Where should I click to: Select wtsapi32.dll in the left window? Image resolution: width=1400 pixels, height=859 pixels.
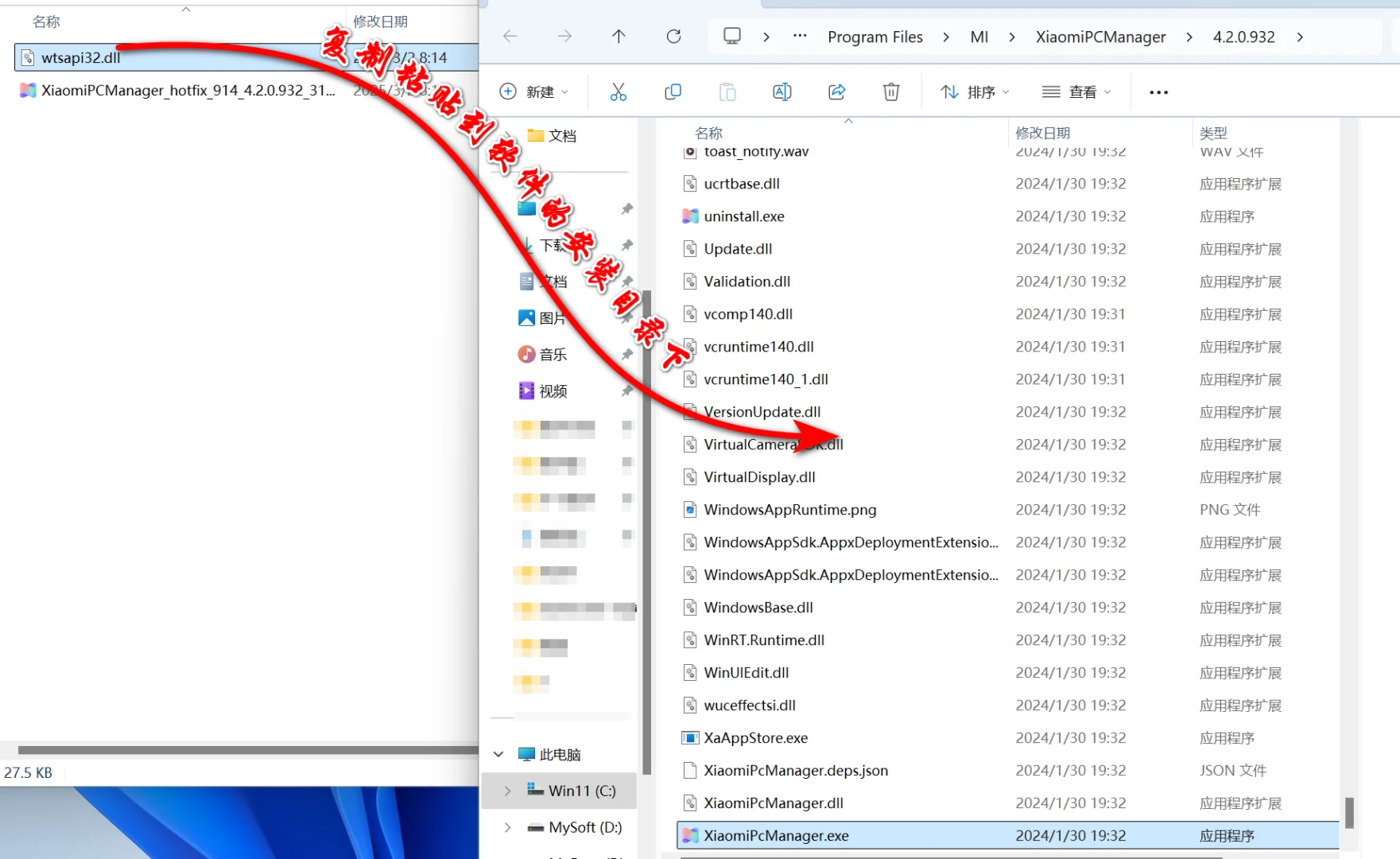click(x=246, y=57)
